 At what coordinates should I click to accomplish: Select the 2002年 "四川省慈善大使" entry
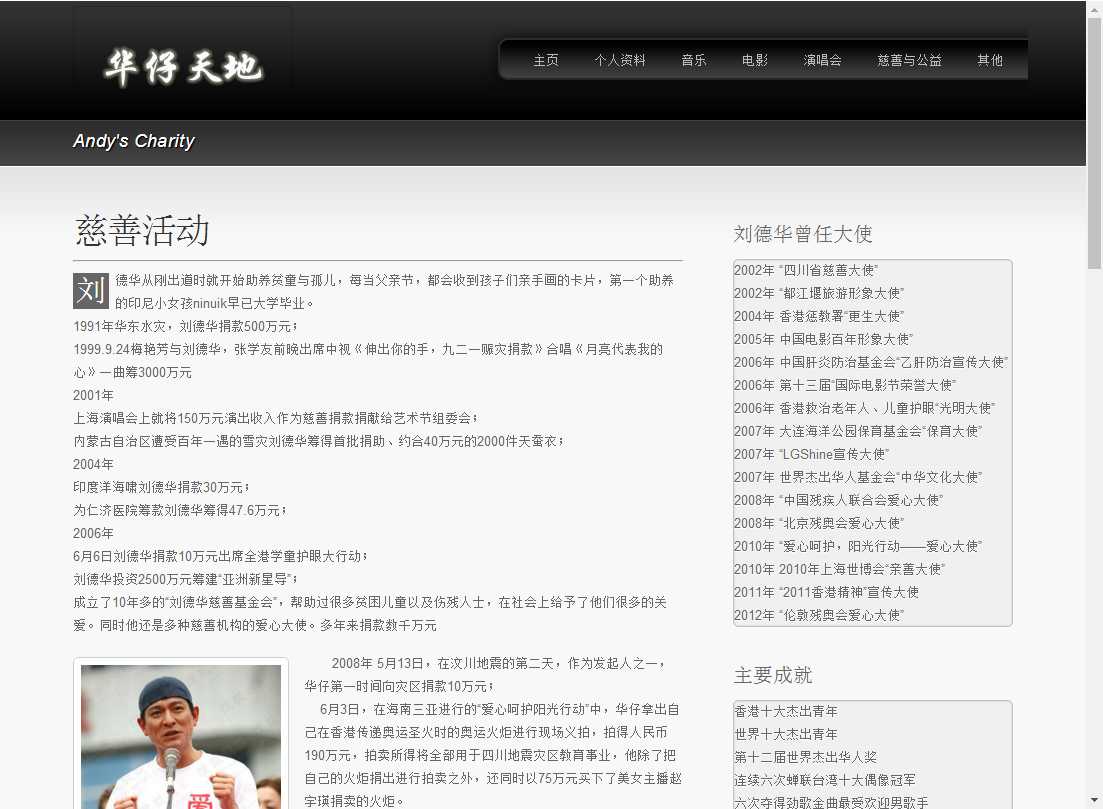[805, 270]
